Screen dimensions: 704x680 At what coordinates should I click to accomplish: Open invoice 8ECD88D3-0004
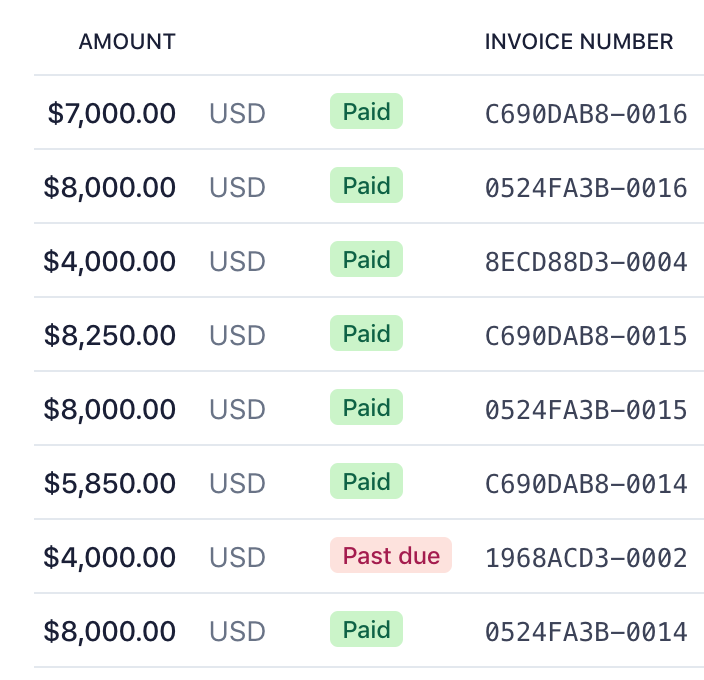[586, 262]
